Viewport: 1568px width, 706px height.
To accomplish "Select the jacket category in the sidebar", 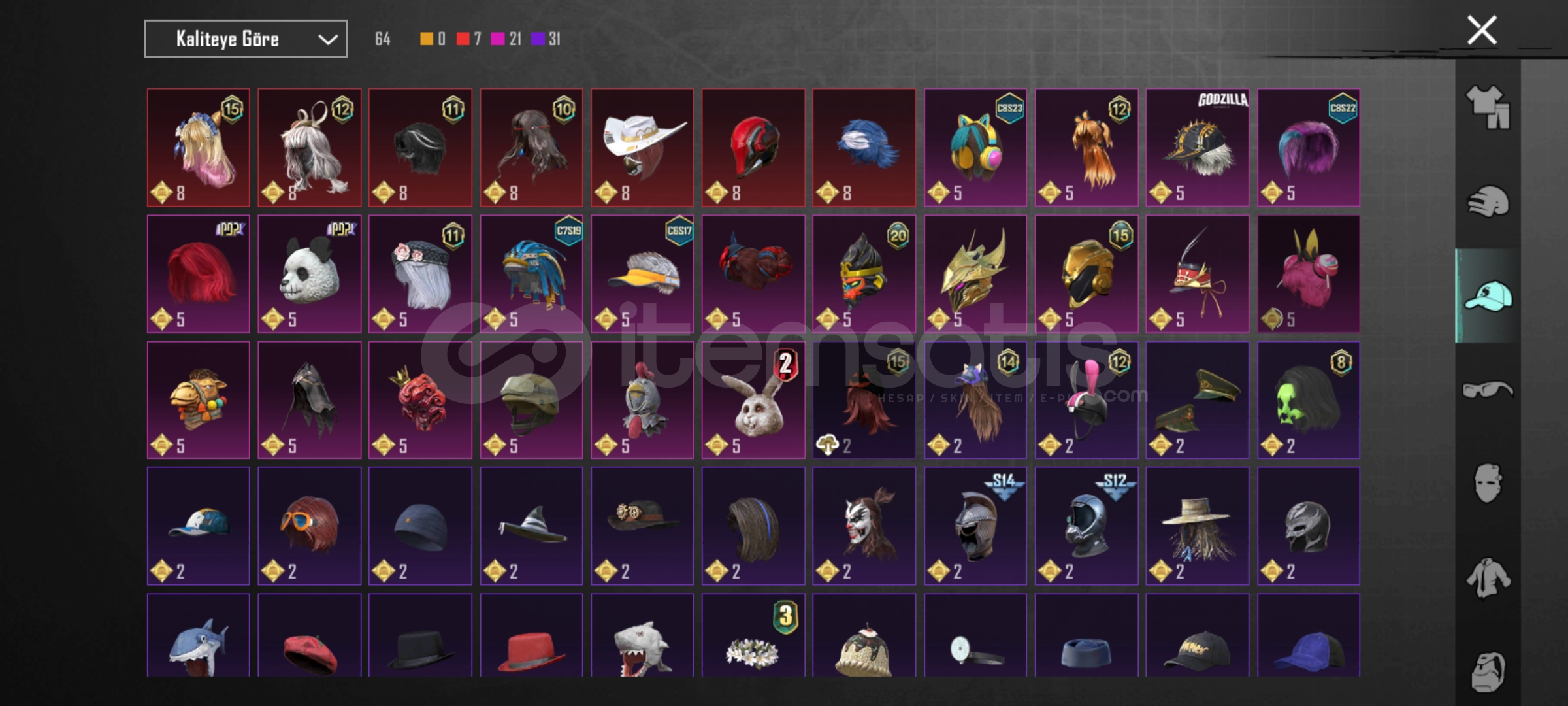I will coord(1488,578).
